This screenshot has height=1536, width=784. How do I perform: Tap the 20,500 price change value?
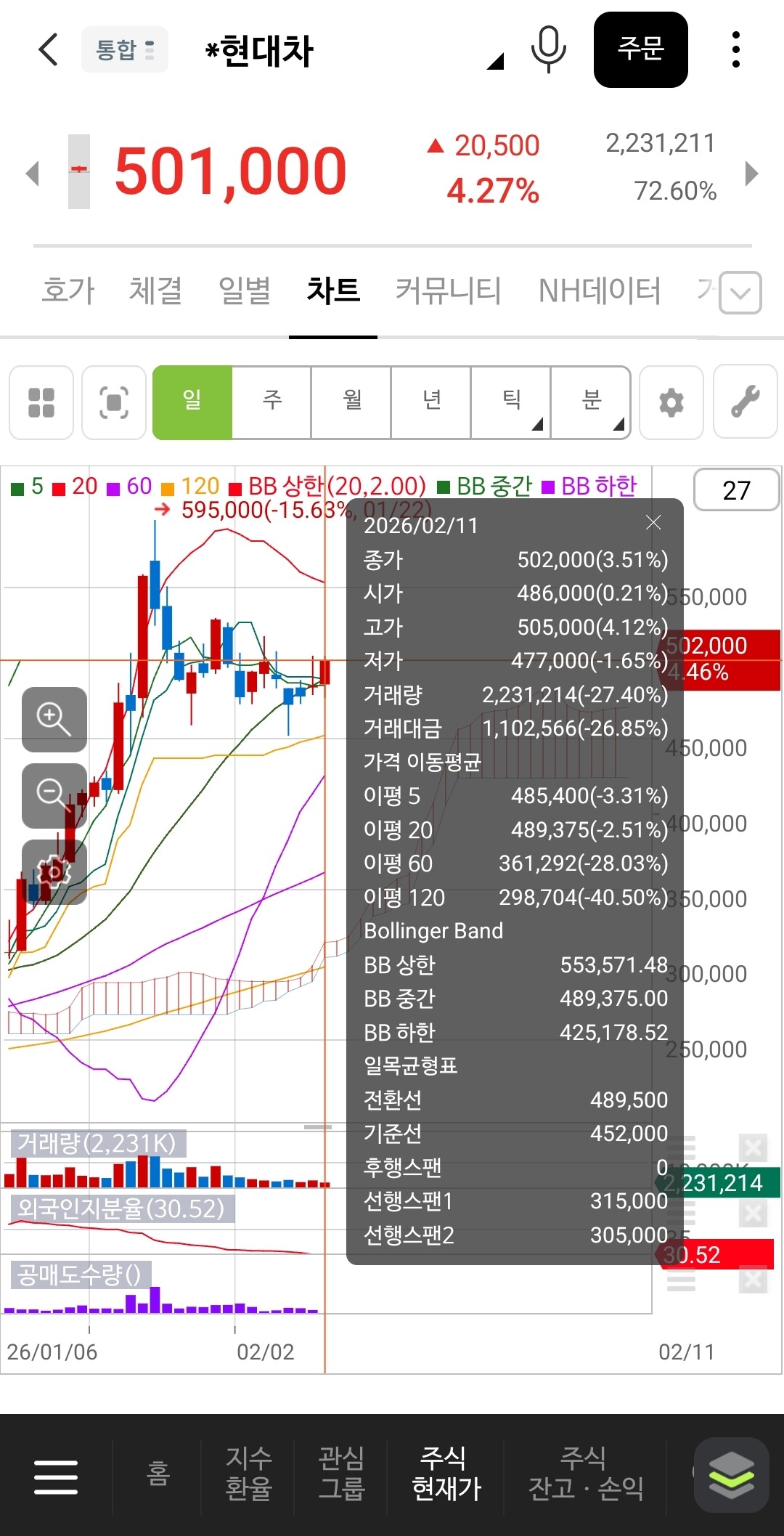pos(497,146)
